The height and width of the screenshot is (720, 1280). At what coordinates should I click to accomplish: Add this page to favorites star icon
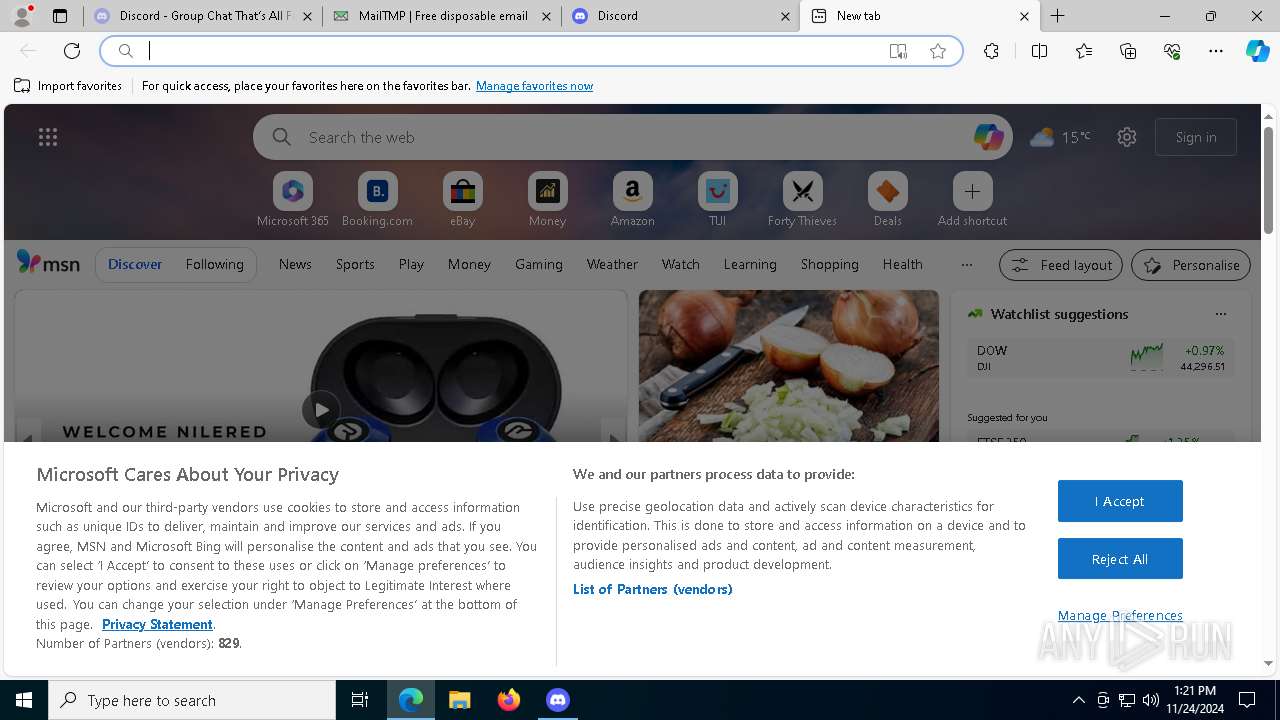pyautogui.click(x=938, y=51)
